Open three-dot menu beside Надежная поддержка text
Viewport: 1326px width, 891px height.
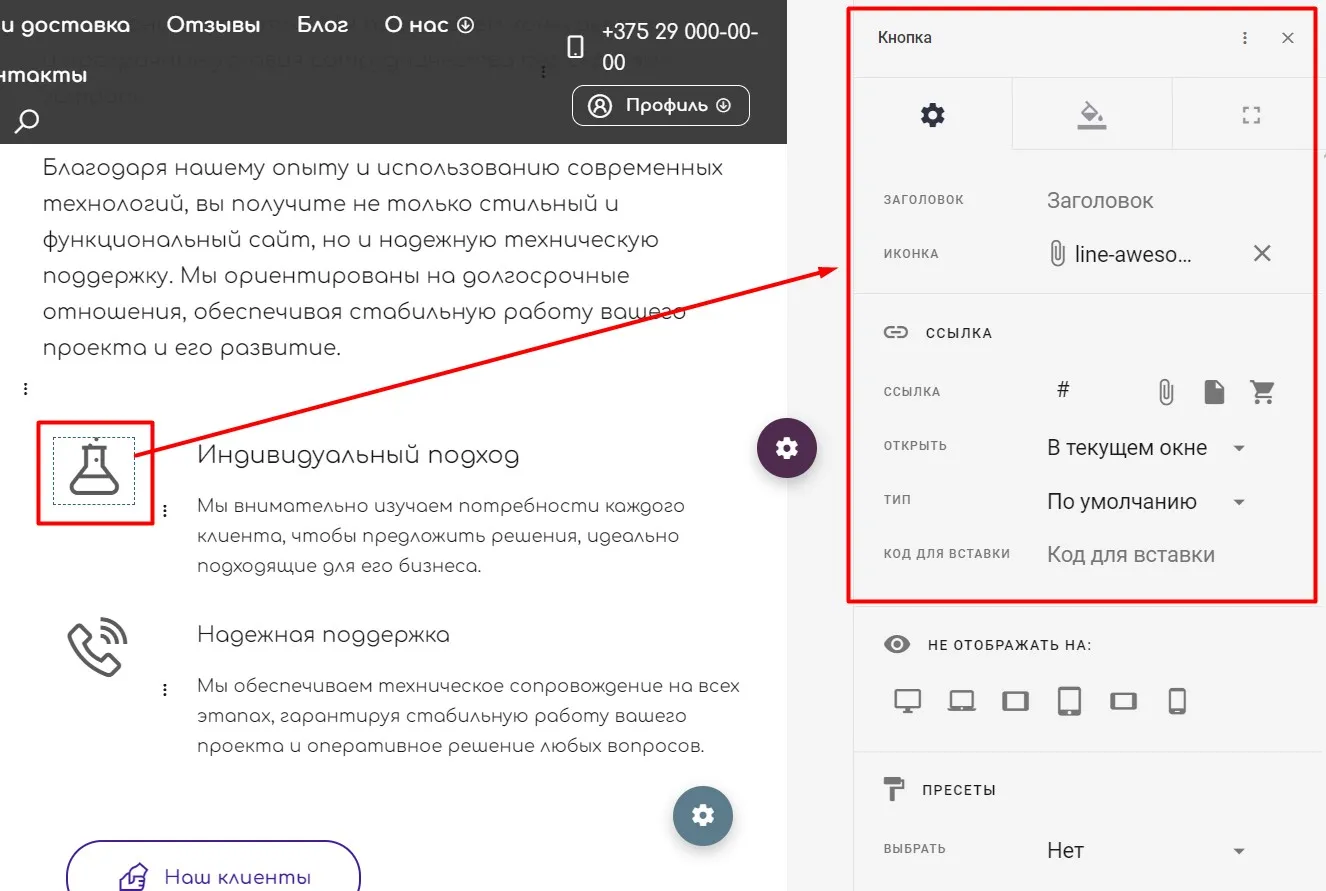[x=165, y=690]
